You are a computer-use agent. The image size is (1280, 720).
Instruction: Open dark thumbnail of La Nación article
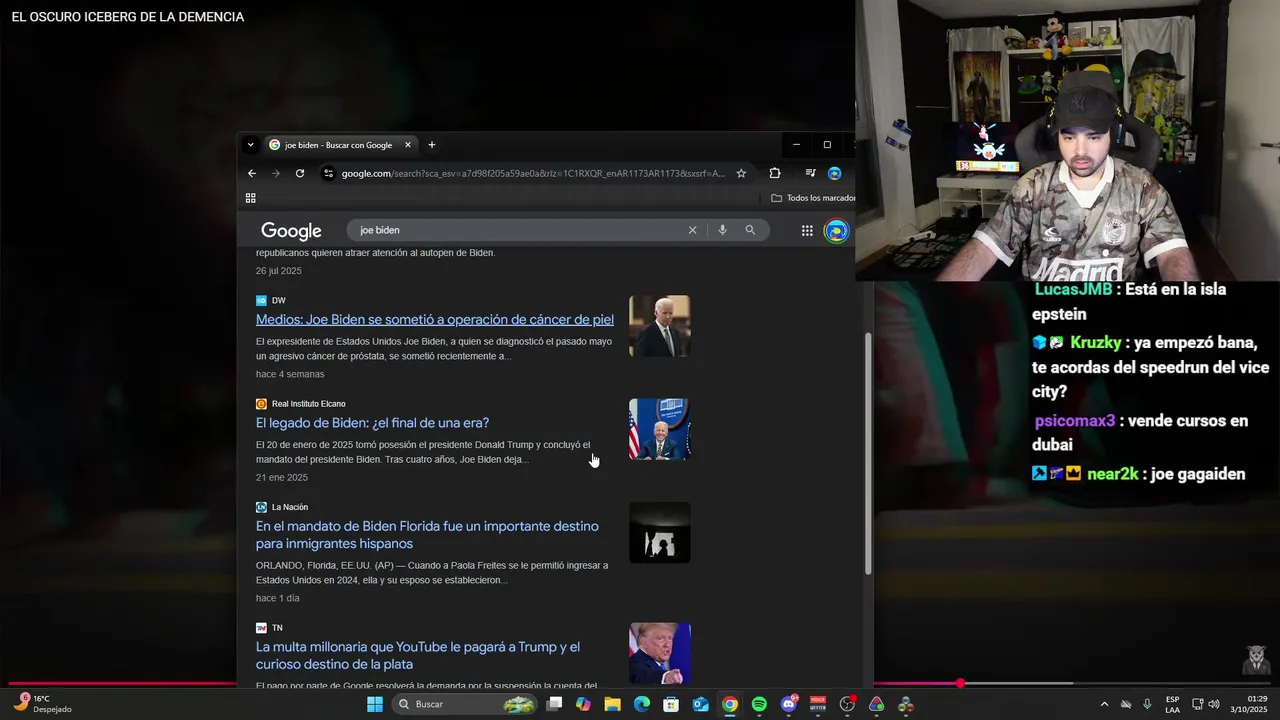click(660, 532)
